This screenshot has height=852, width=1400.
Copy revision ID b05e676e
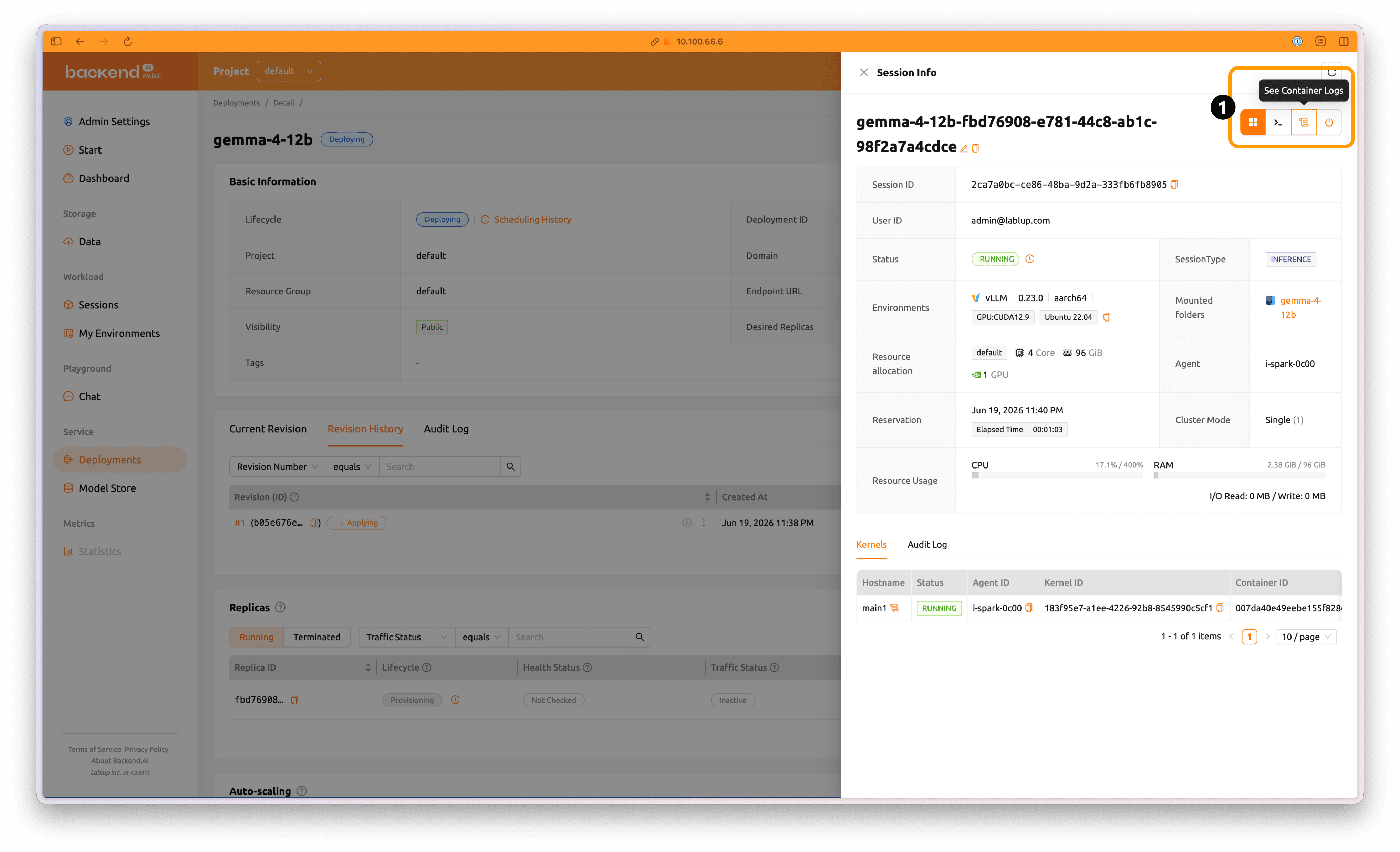(x=314, y=523)
